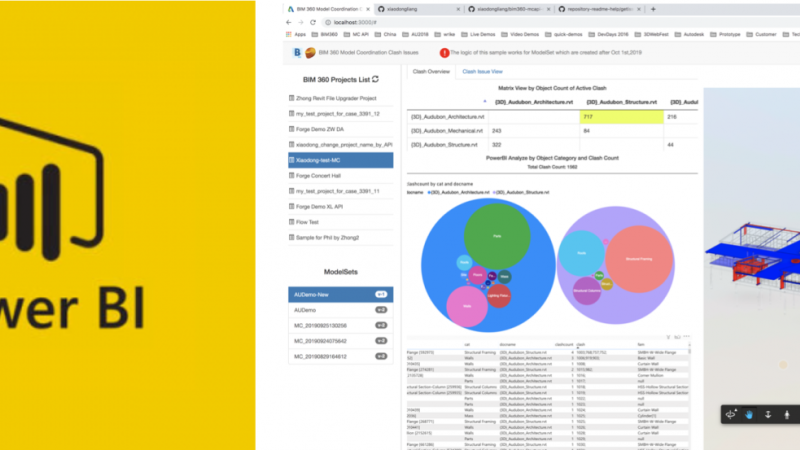
Task: Open the Prototype bookmark folder
Action: pyautogui.click(x=725, y=34)
